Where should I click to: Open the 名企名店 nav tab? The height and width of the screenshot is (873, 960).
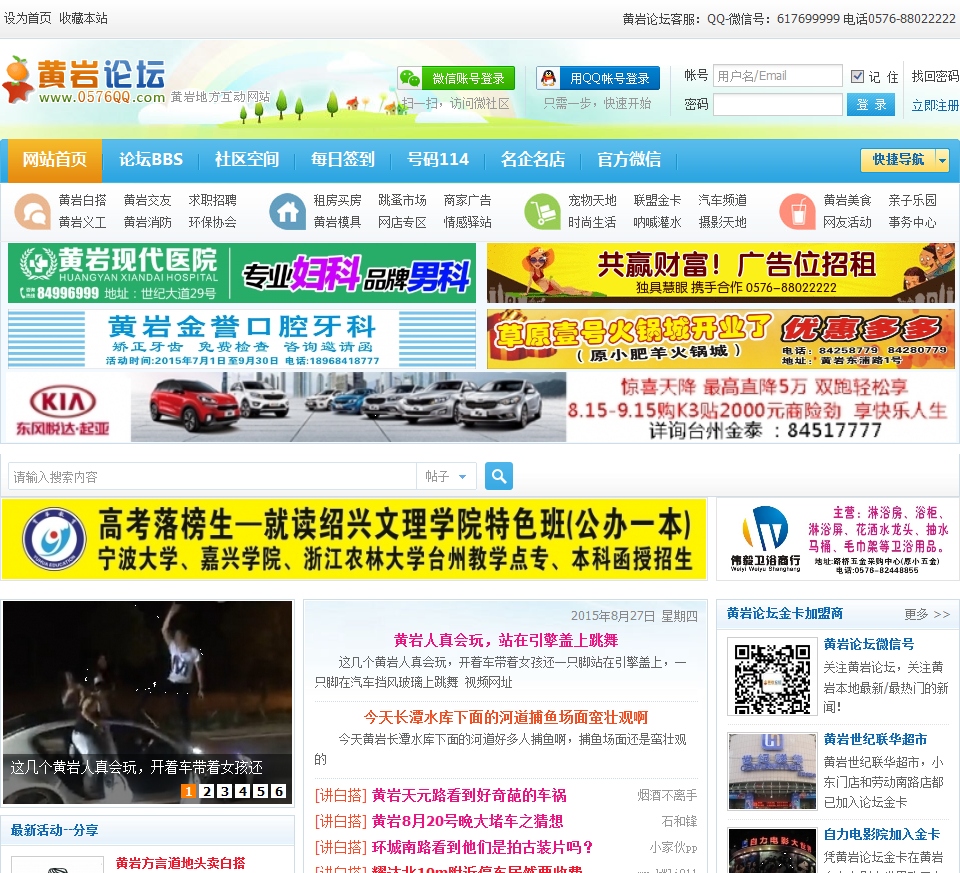click(x=533, y=160)
